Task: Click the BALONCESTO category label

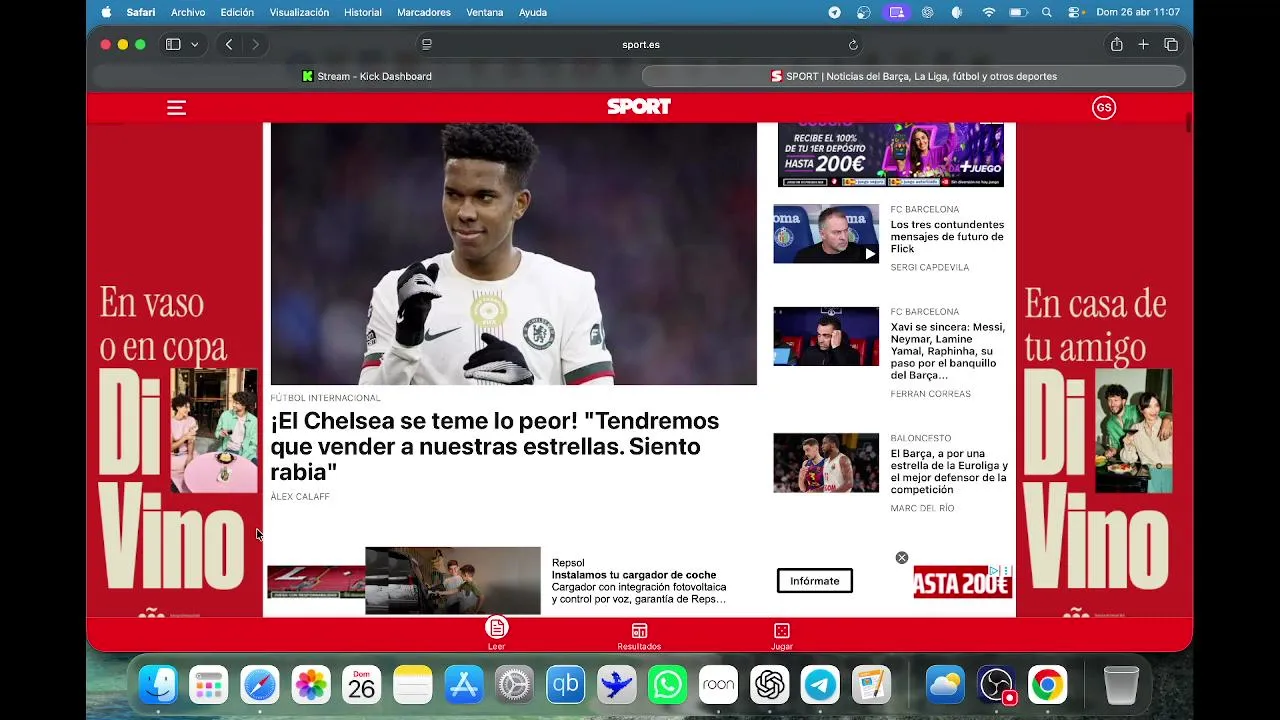Action: 921,438
